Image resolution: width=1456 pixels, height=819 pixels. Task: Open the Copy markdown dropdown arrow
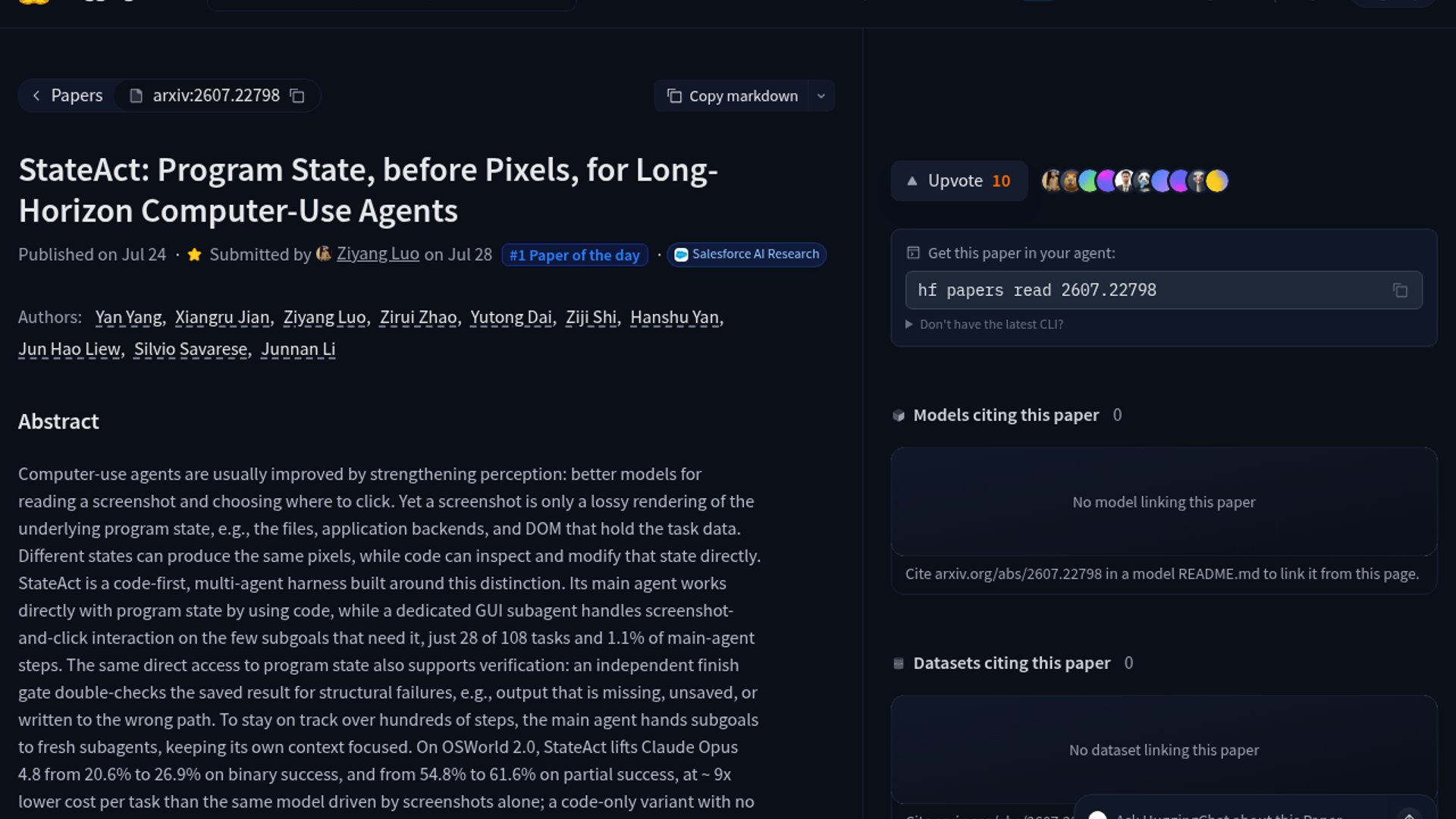click(x=821, y=96)
